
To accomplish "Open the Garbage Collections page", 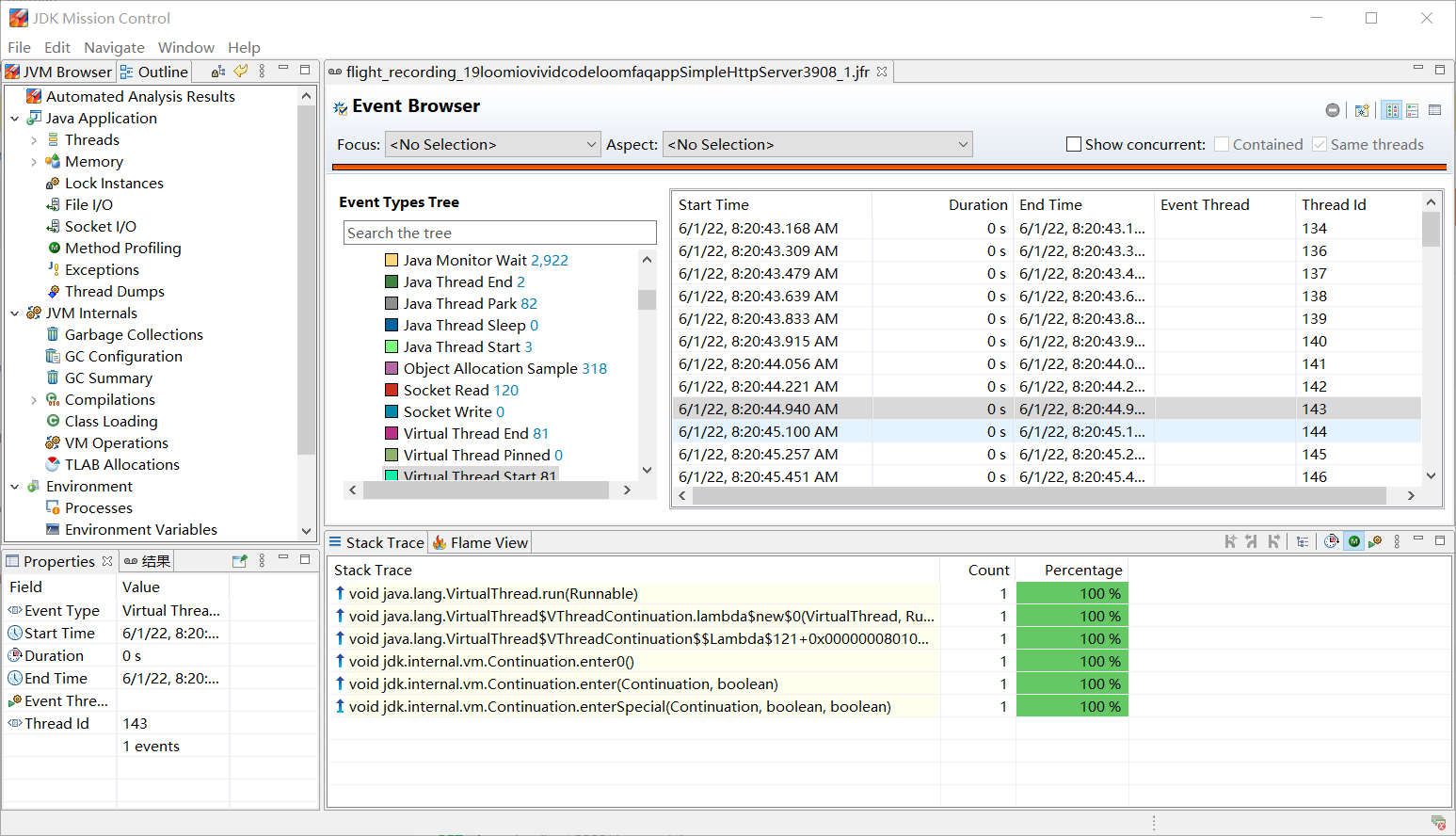I will point(134,334).
